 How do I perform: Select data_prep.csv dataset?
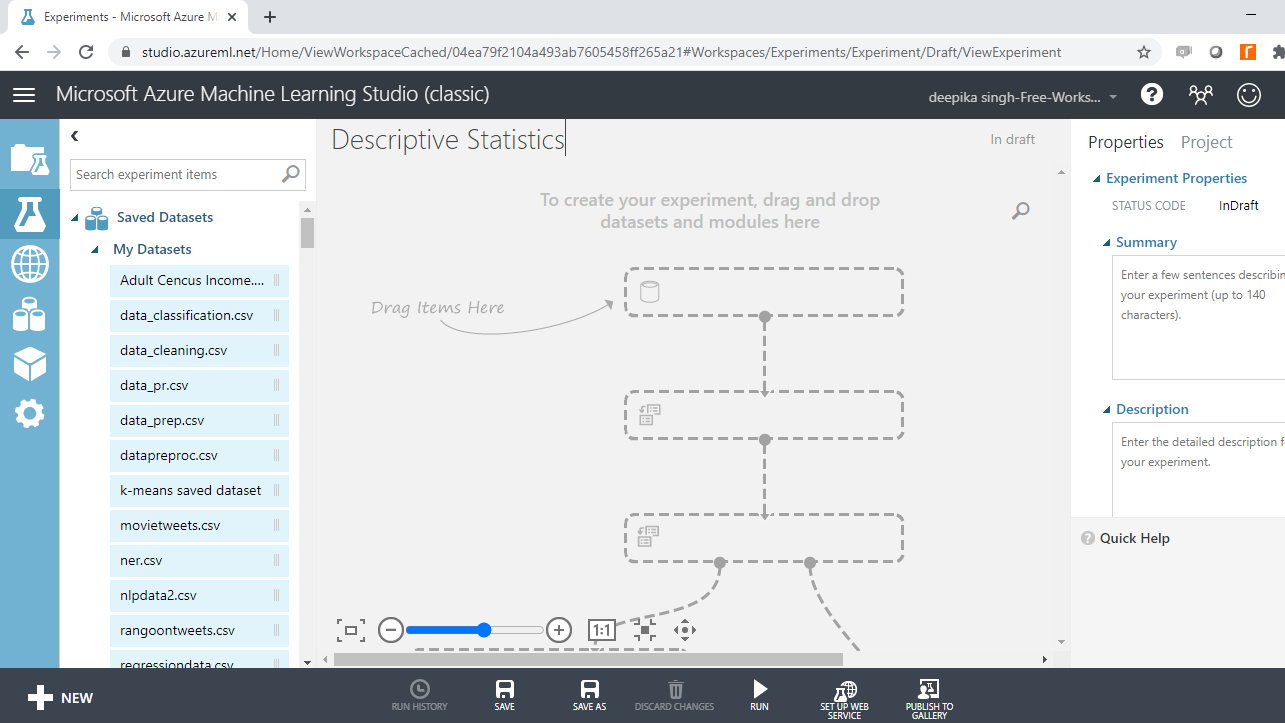[199, 421]
